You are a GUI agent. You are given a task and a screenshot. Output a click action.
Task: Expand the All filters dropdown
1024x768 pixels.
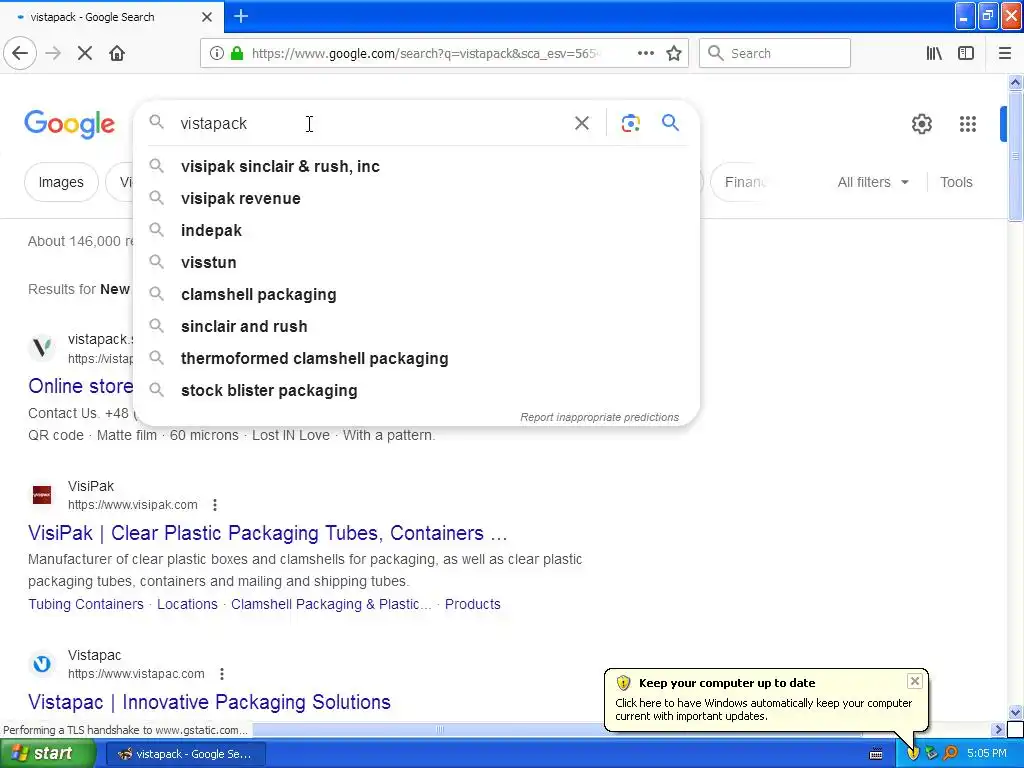pyautogui.click(x=873, y=182)
